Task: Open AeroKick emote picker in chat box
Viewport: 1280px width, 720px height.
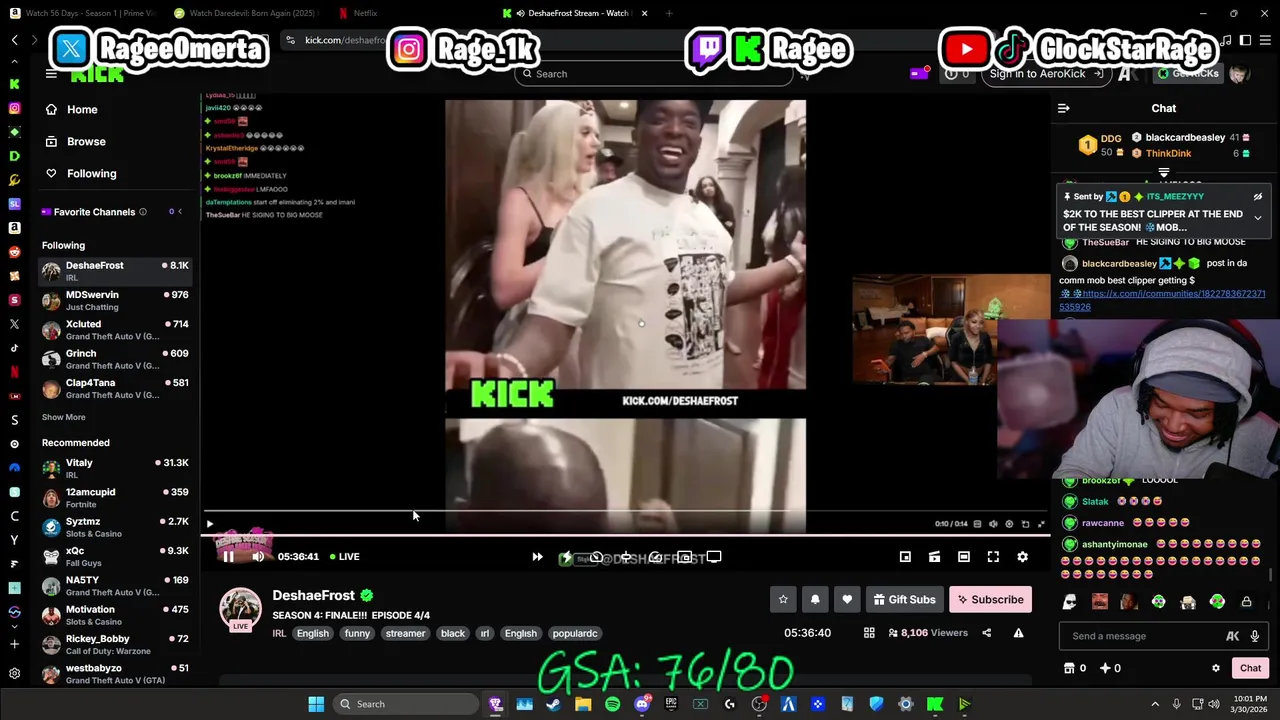Action: [1233, 636]
